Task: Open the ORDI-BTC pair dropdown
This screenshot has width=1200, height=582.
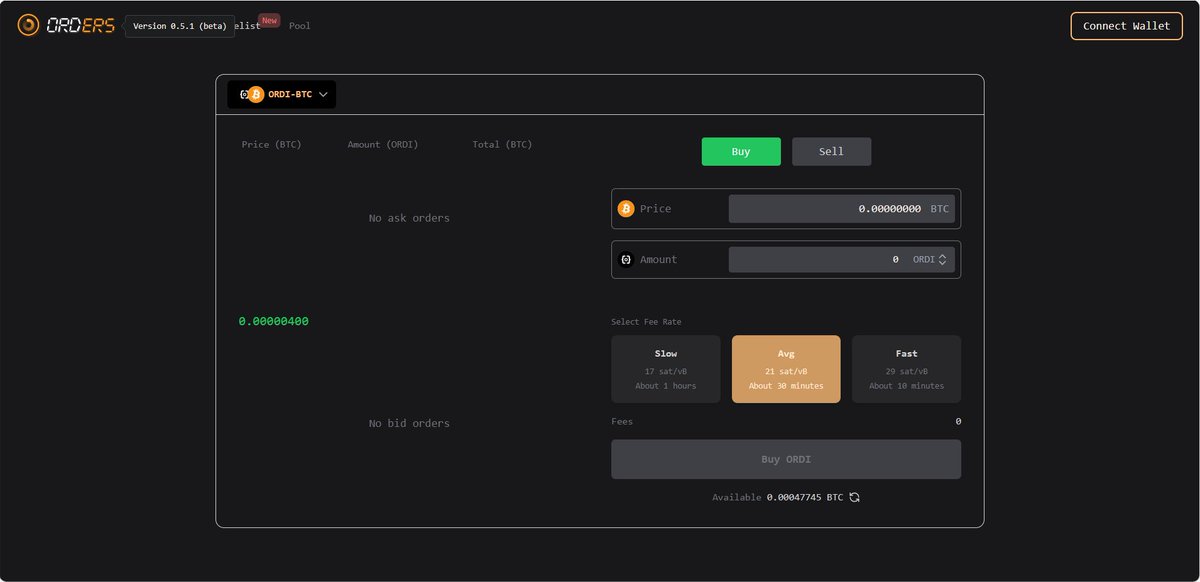Action: click(322, 94)
